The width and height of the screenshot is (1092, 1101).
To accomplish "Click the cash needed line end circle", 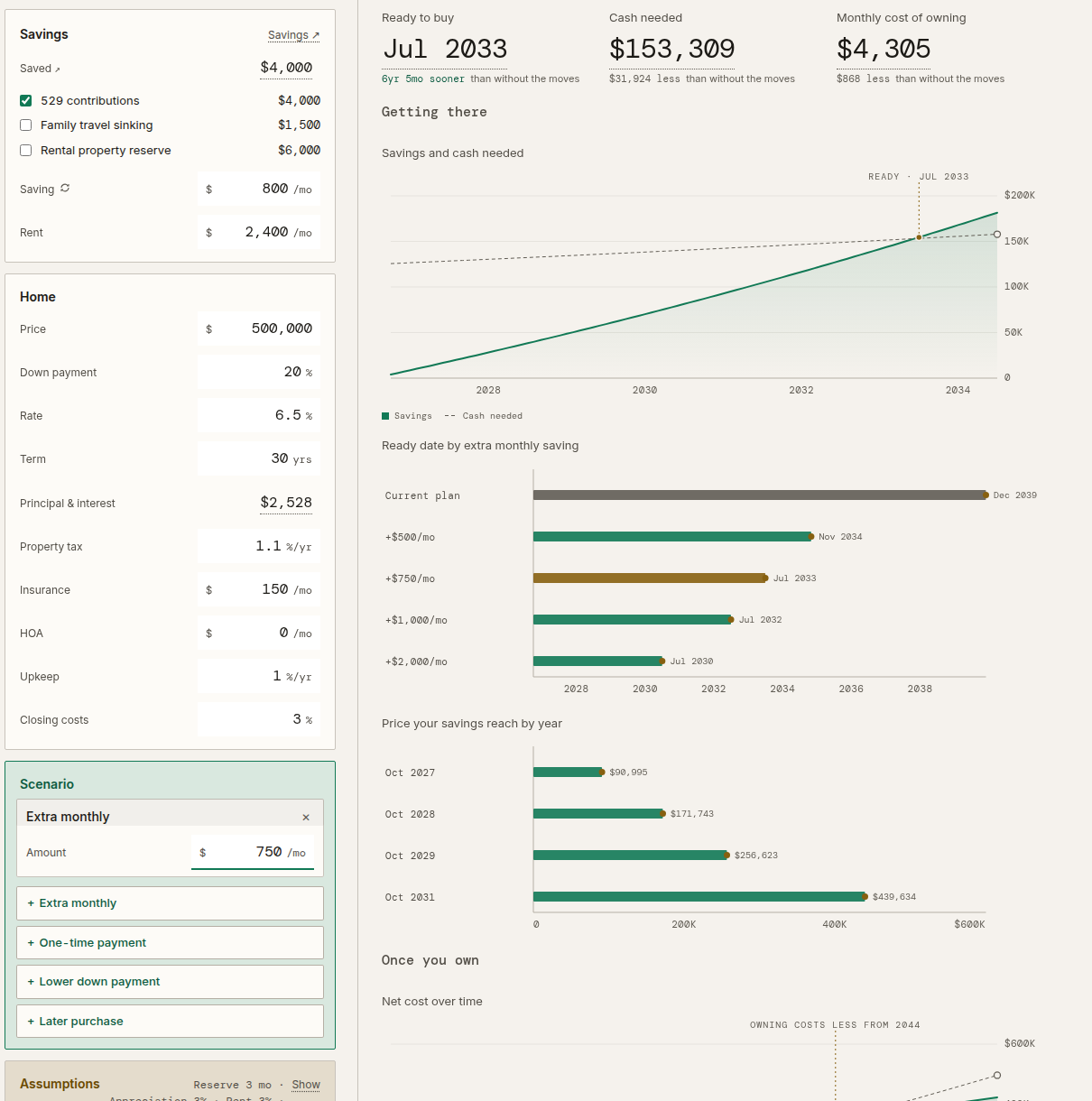I will pos(997,235).
